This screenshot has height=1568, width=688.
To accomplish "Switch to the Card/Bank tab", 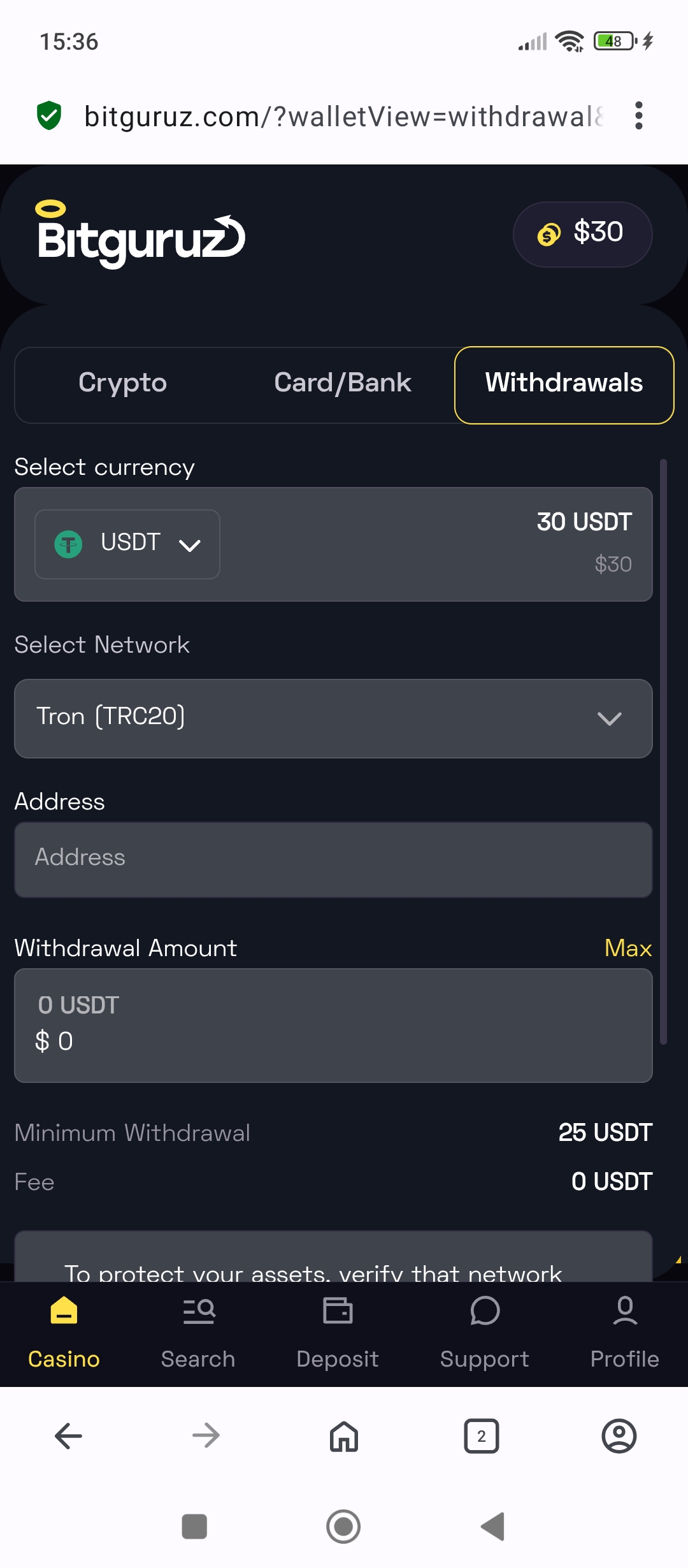I will pyautogui.click(x=342, y=383).
